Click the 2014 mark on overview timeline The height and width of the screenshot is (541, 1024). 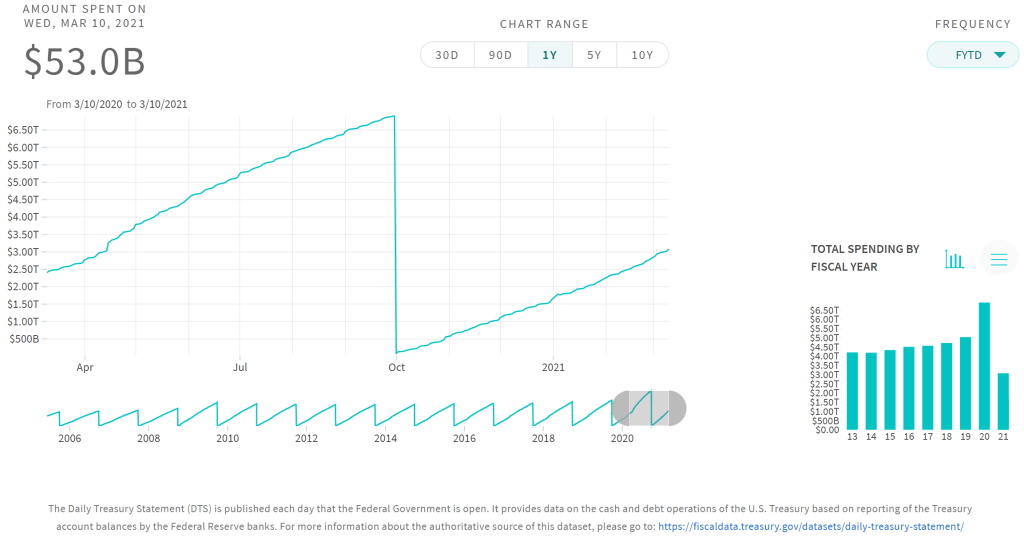point(385,438)
